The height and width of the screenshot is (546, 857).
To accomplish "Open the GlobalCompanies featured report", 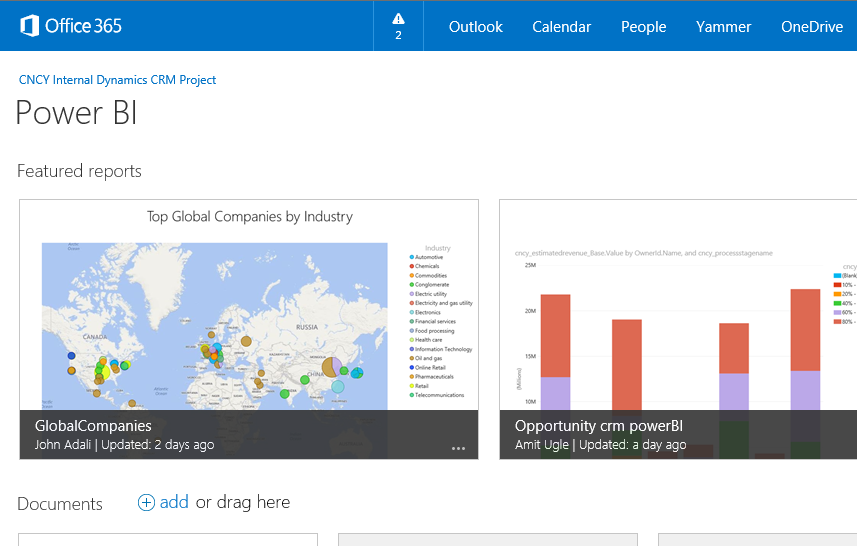I will (93, 426).
